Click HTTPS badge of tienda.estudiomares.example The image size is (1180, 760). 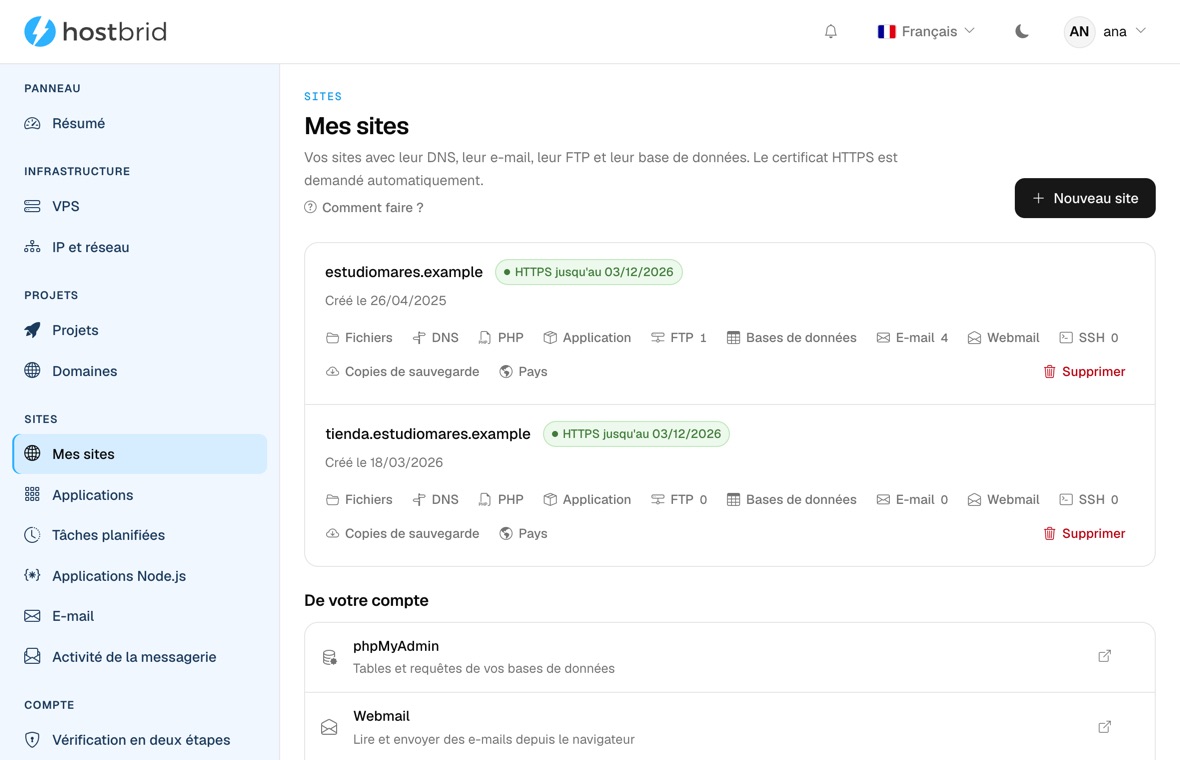click(x=636, y=434)
